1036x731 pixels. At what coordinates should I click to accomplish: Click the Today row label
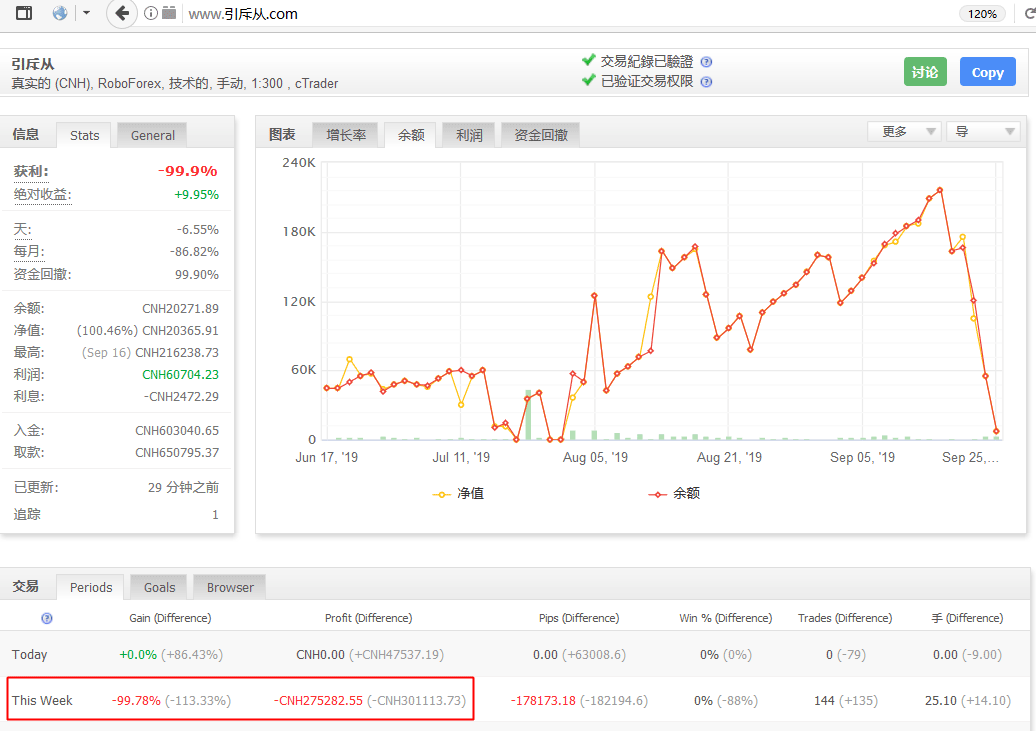point(30,655)
